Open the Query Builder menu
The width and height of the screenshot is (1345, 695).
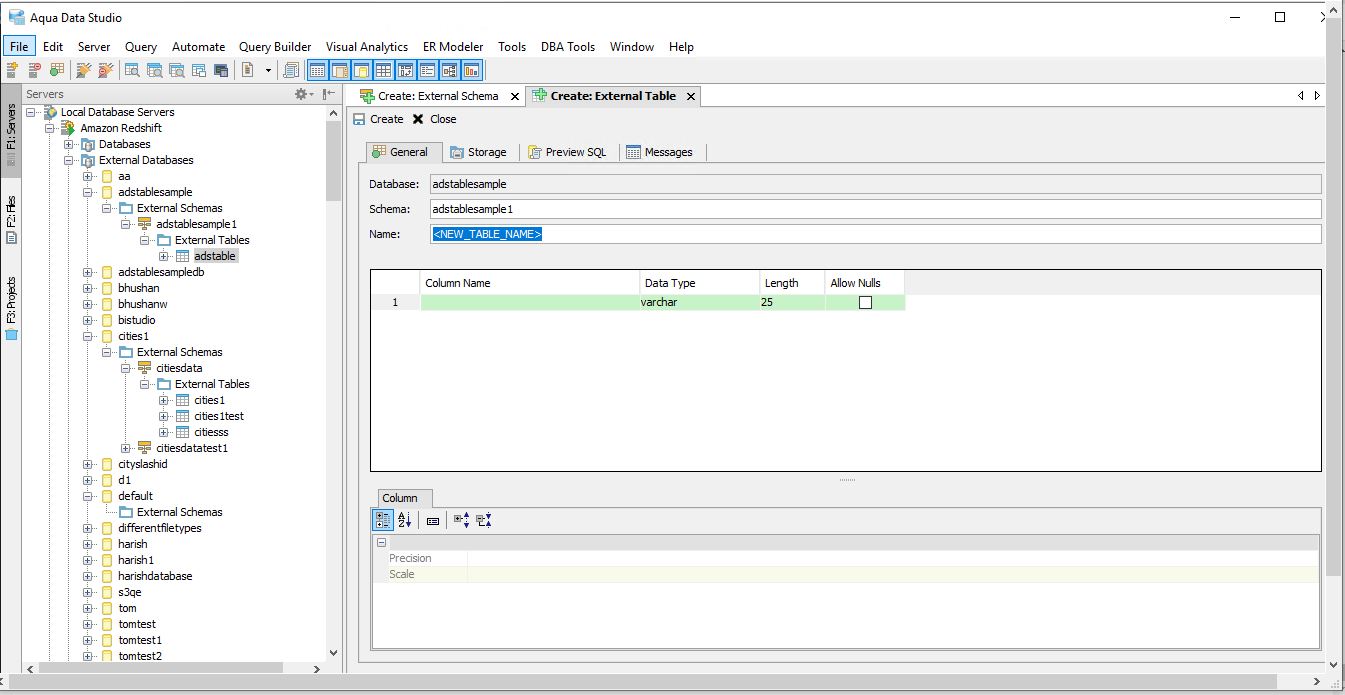click(x=275, y=46)
